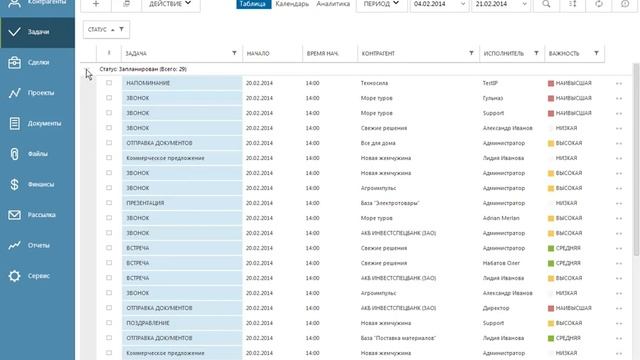Screen dimensions: 640x360
Task: Open the Проекты section in the sidebar
Action: (x=37, y=93)
